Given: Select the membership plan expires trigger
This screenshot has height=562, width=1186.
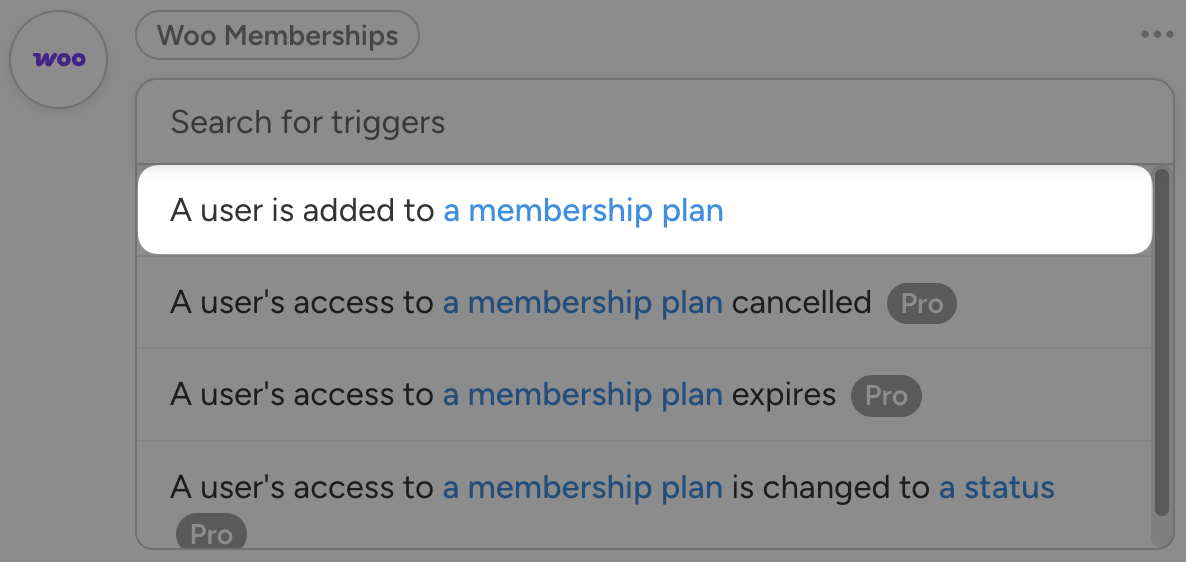Looking at the screenshot, I should click(300, 396).
